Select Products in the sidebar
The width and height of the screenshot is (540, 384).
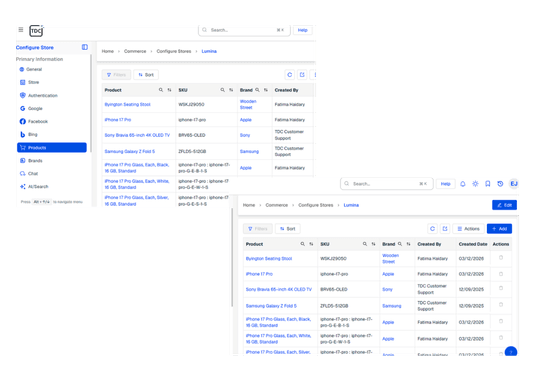point(52,147)
